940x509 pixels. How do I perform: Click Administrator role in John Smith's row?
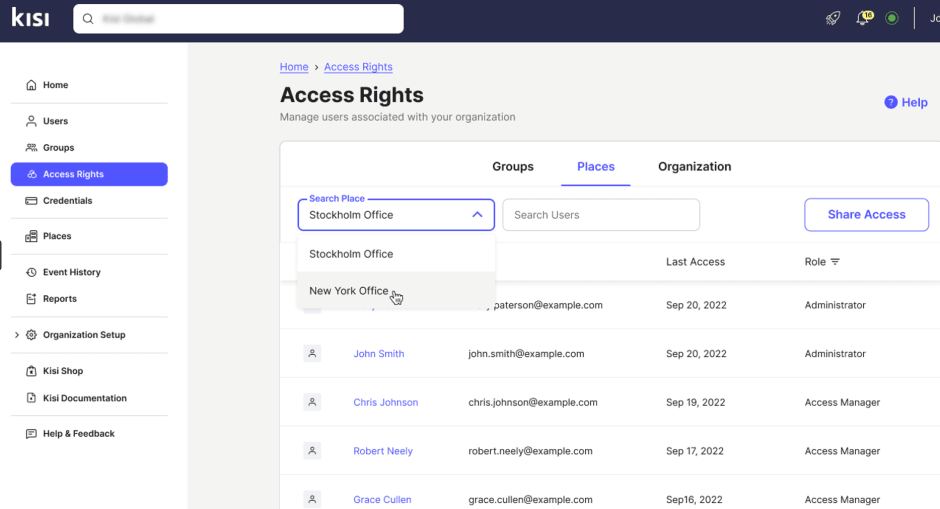tap(835, 354)
